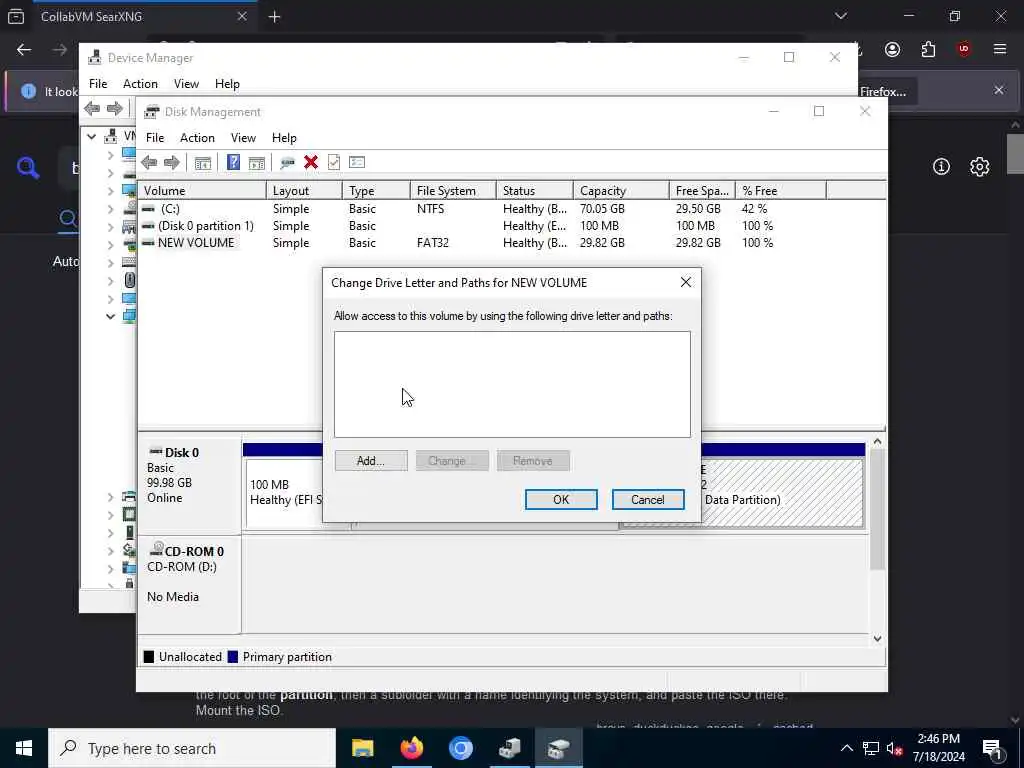Image resolution: width=1024 pixels, height=768 pixels.
Task: Click the Add... button in the dialog
Action: tap(371, 461)
